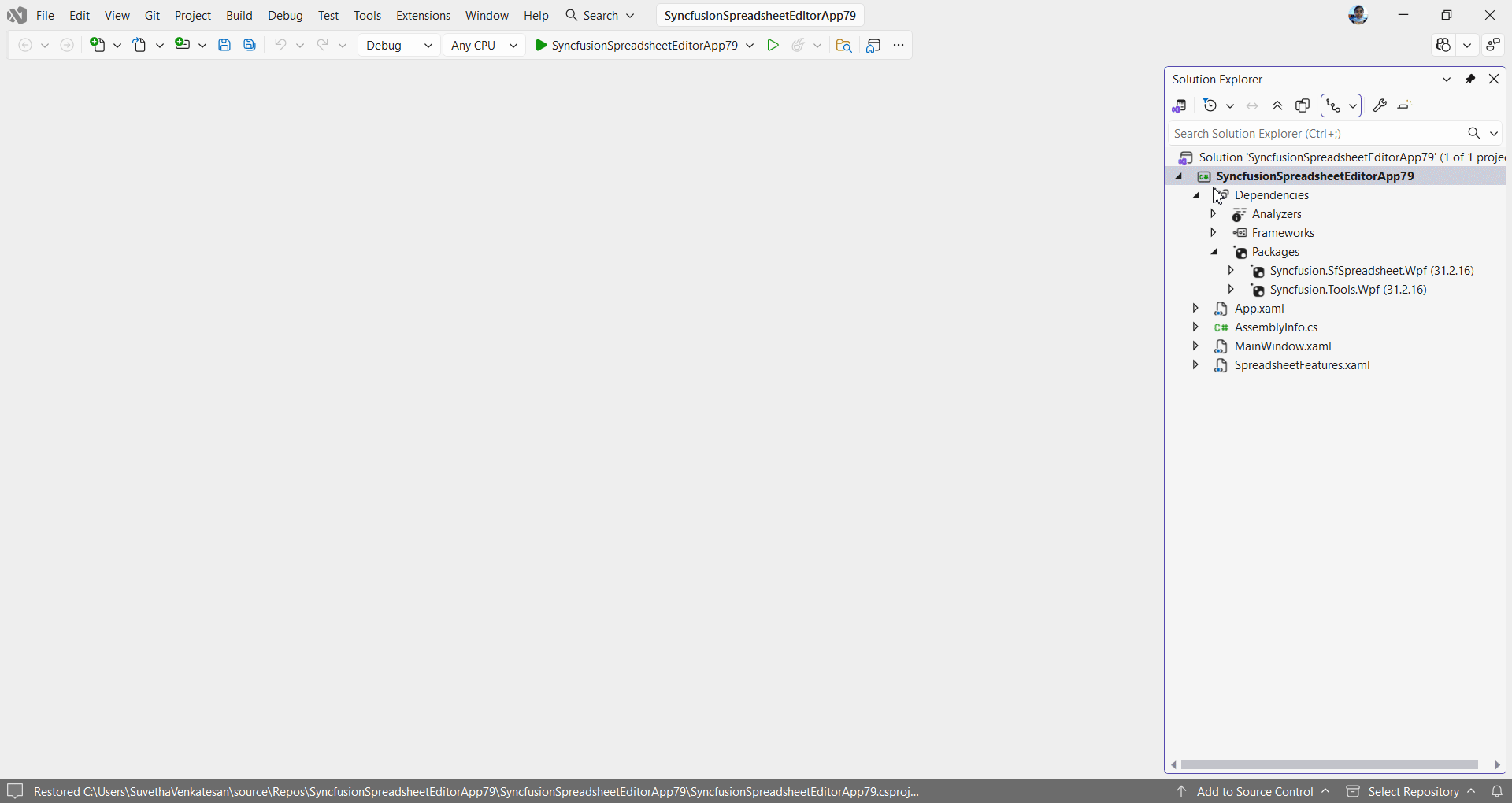Expand the Frameworks node

click(x=1214, y=233)
